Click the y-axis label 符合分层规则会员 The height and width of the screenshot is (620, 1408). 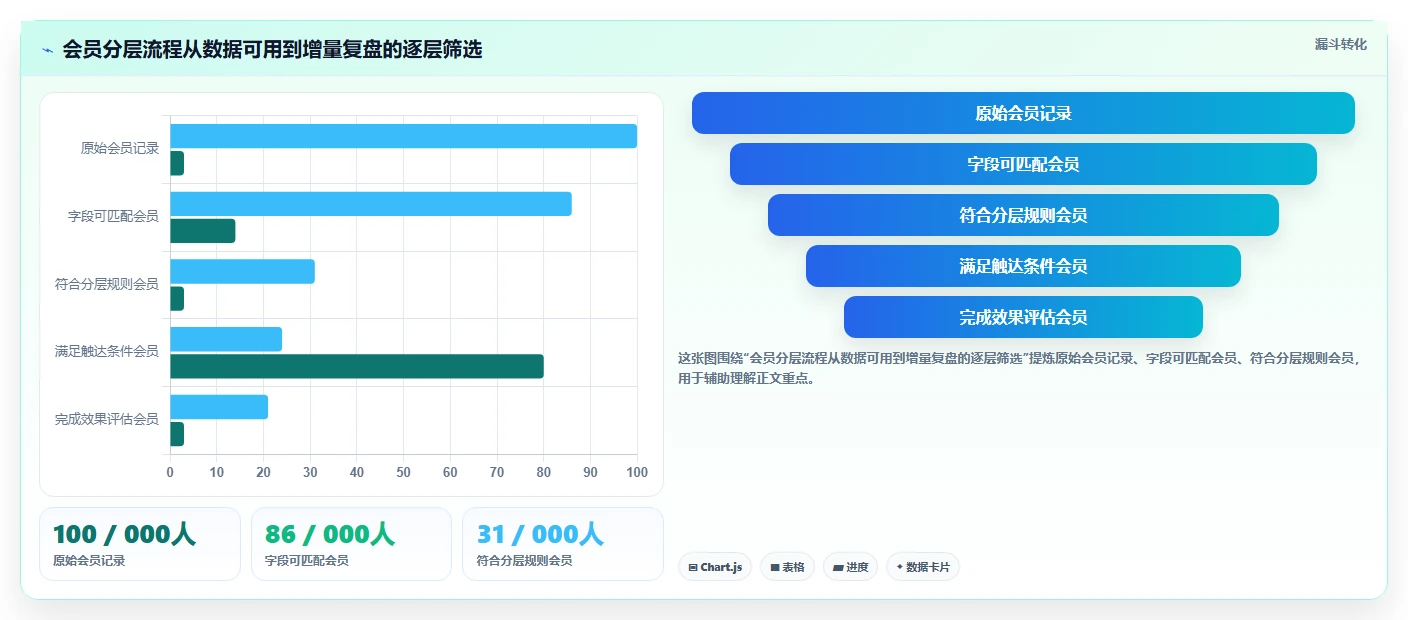click(107, 284)
